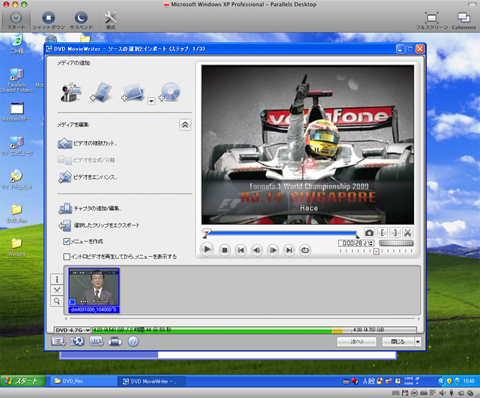
Task: Cut video with scissors icon
Action: [408, 232]
